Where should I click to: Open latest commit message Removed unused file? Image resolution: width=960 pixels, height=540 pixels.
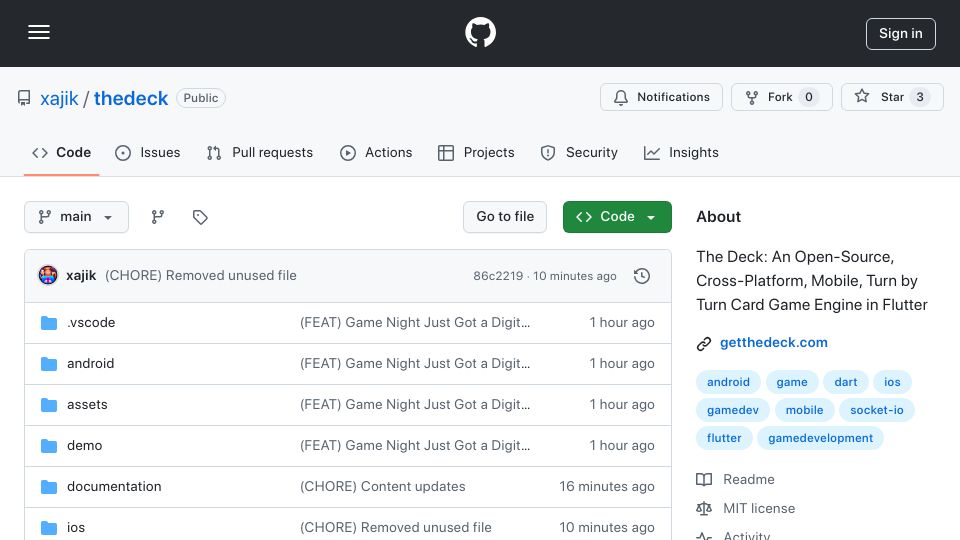coord(201,276)
